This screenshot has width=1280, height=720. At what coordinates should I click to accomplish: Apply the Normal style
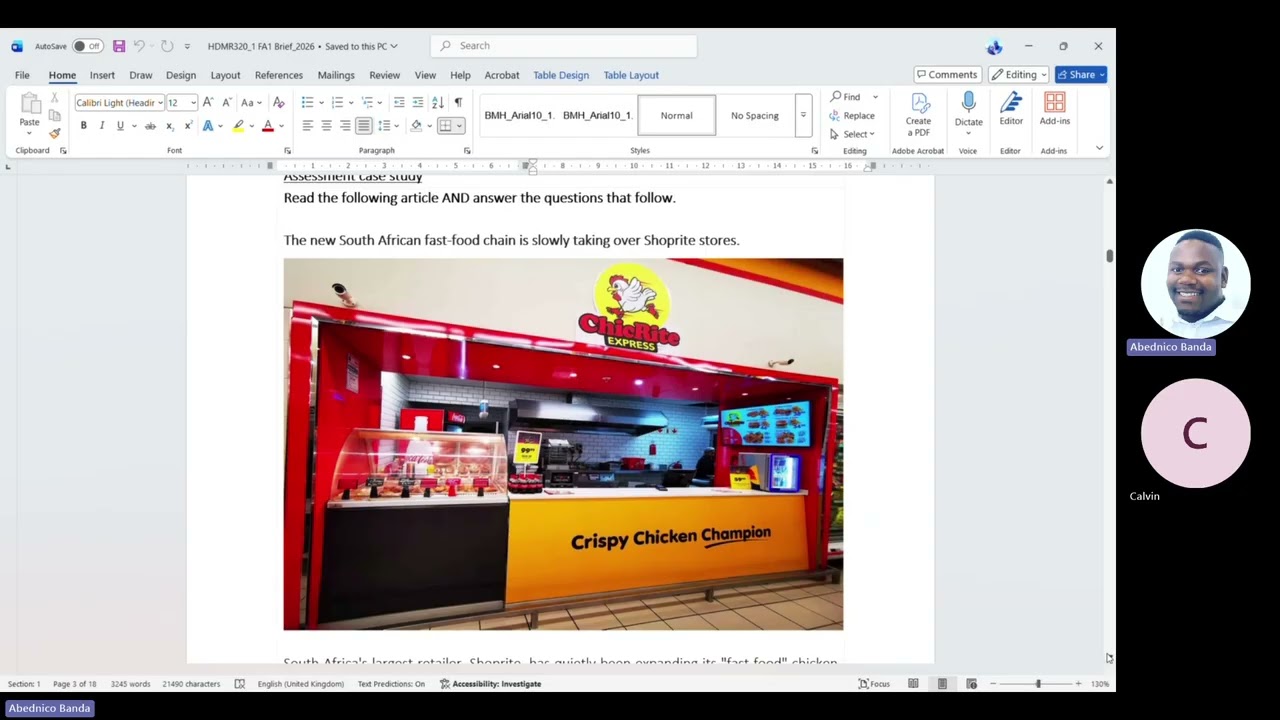(676, 115)
